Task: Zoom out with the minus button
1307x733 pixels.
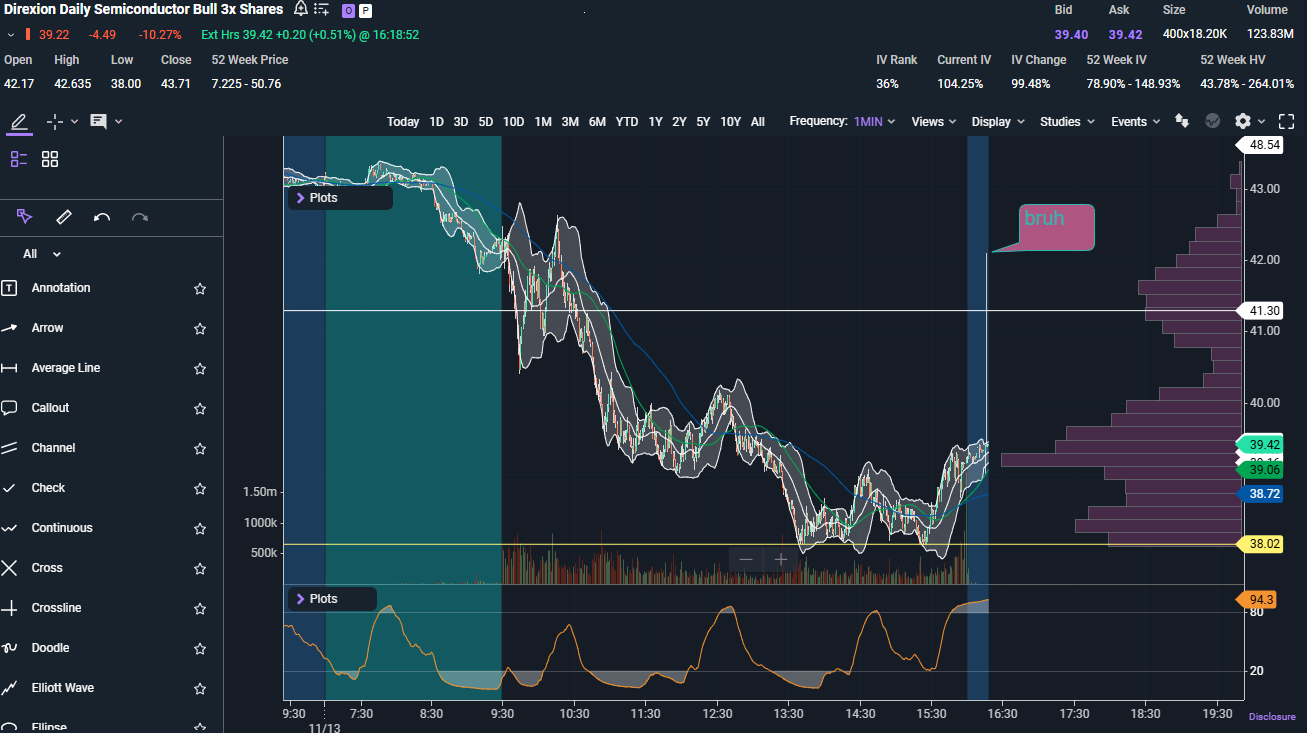Action: 746,559
